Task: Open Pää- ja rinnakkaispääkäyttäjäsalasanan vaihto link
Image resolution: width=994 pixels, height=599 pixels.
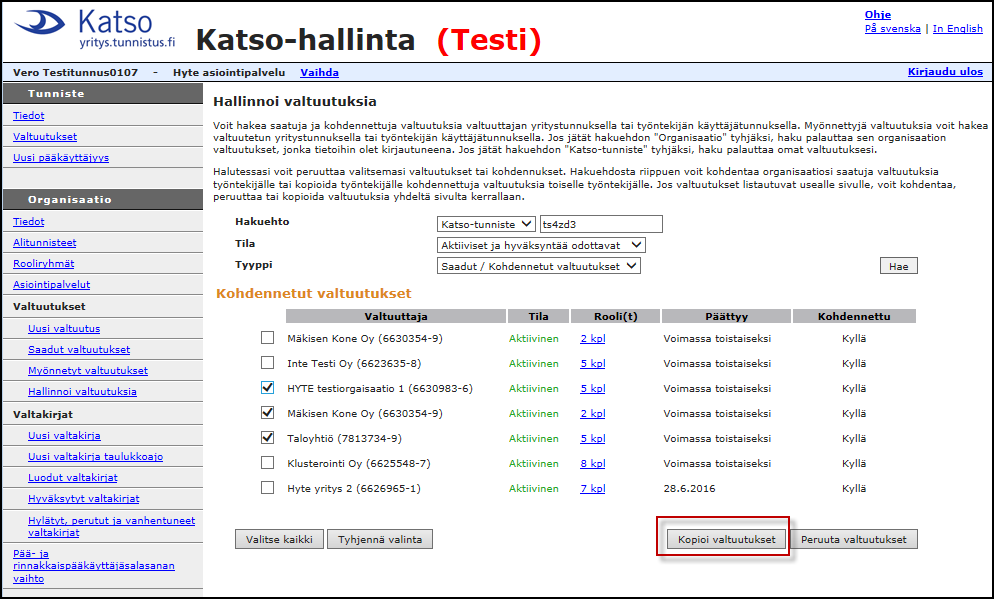Action: pos(94,565)
